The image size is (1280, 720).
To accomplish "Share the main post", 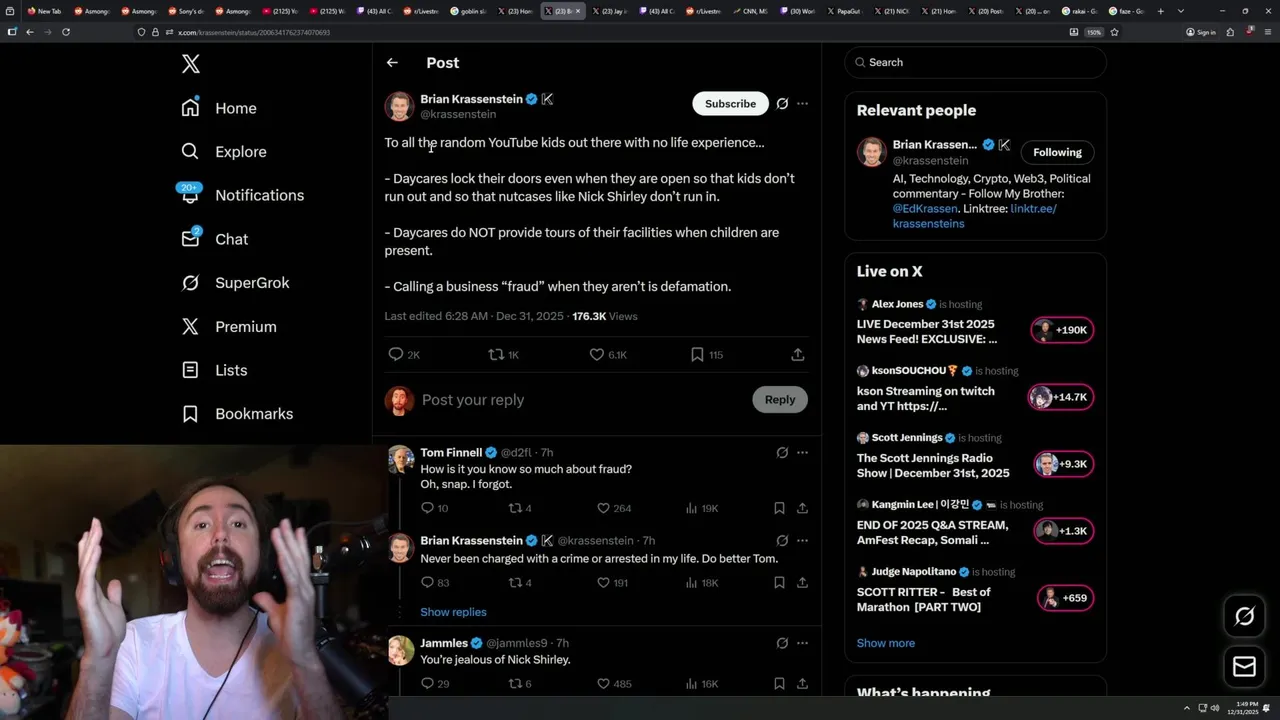I will [797, 354].
